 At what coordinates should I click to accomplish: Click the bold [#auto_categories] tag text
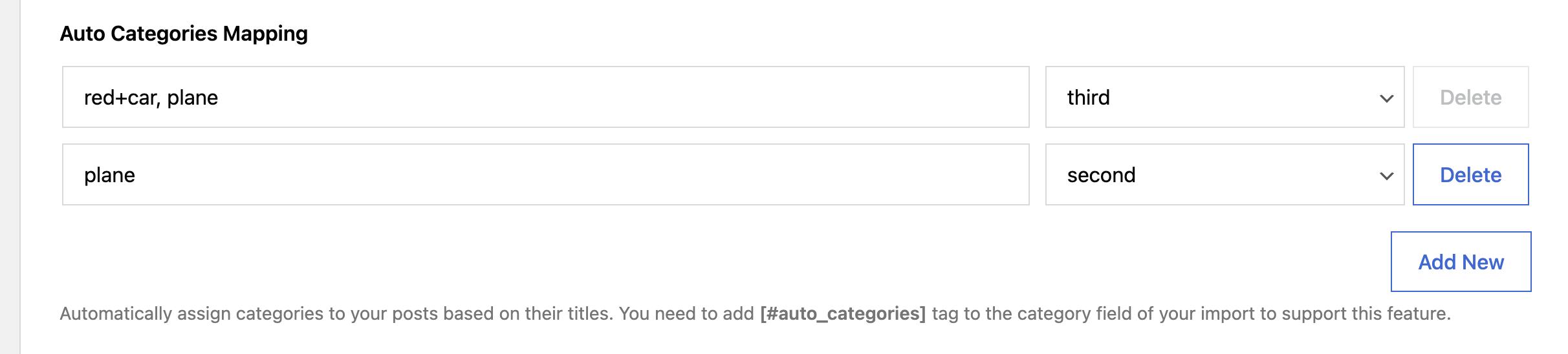843,314
